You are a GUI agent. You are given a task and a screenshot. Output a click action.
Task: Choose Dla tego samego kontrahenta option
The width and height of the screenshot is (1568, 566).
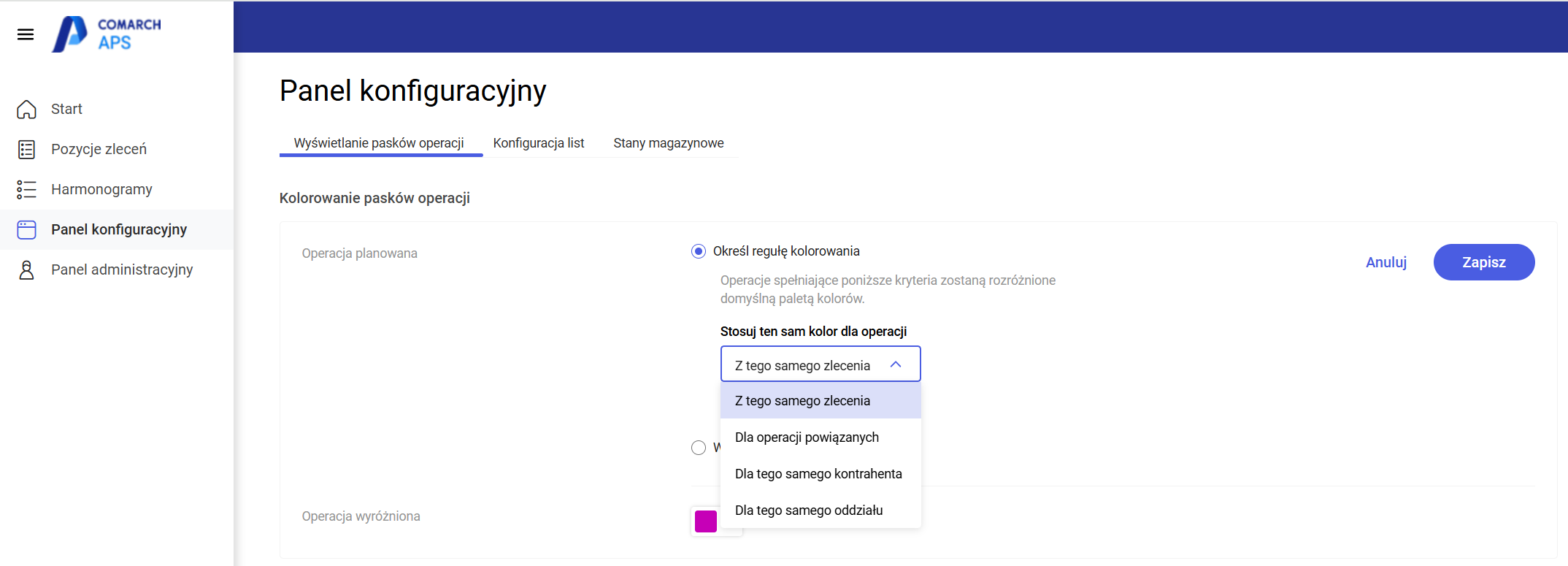pos(820,473)
